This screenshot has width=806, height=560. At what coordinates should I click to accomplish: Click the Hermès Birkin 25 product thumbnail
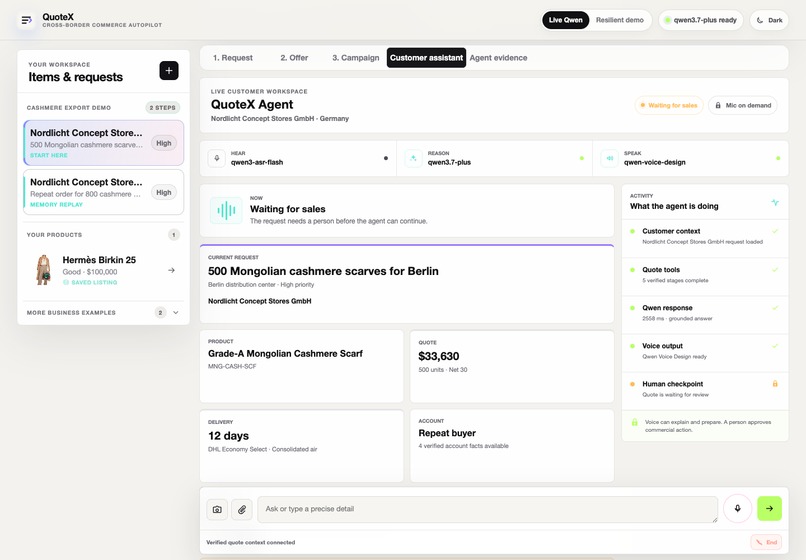point(44,270)
